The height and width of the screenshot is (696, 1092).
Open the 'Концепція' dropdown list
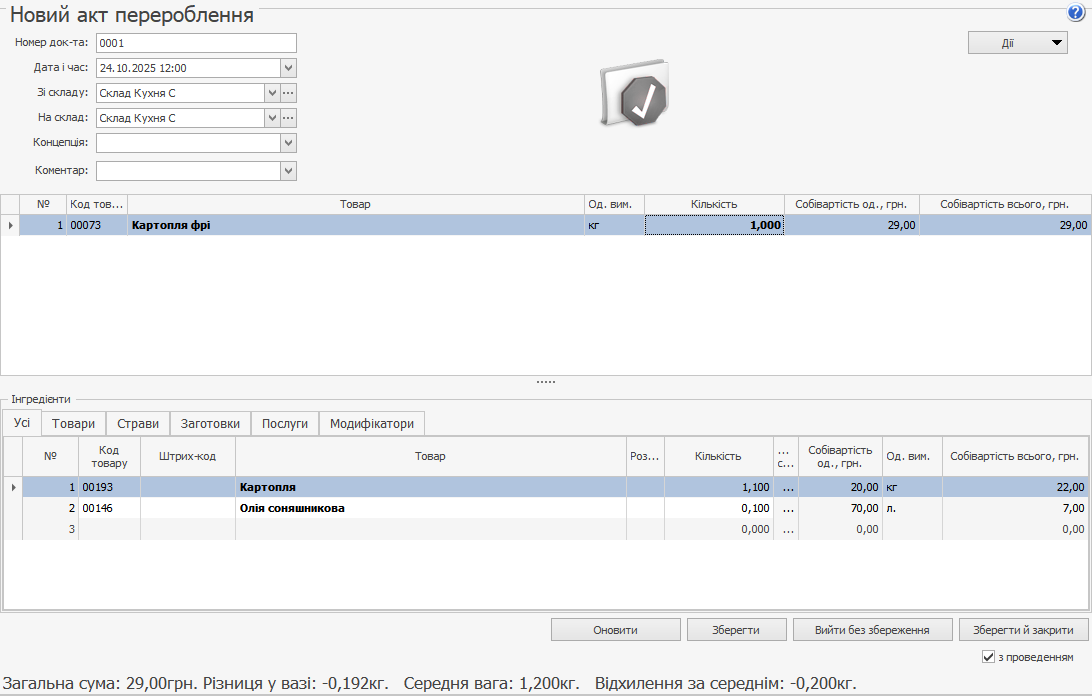pos(288,143)
